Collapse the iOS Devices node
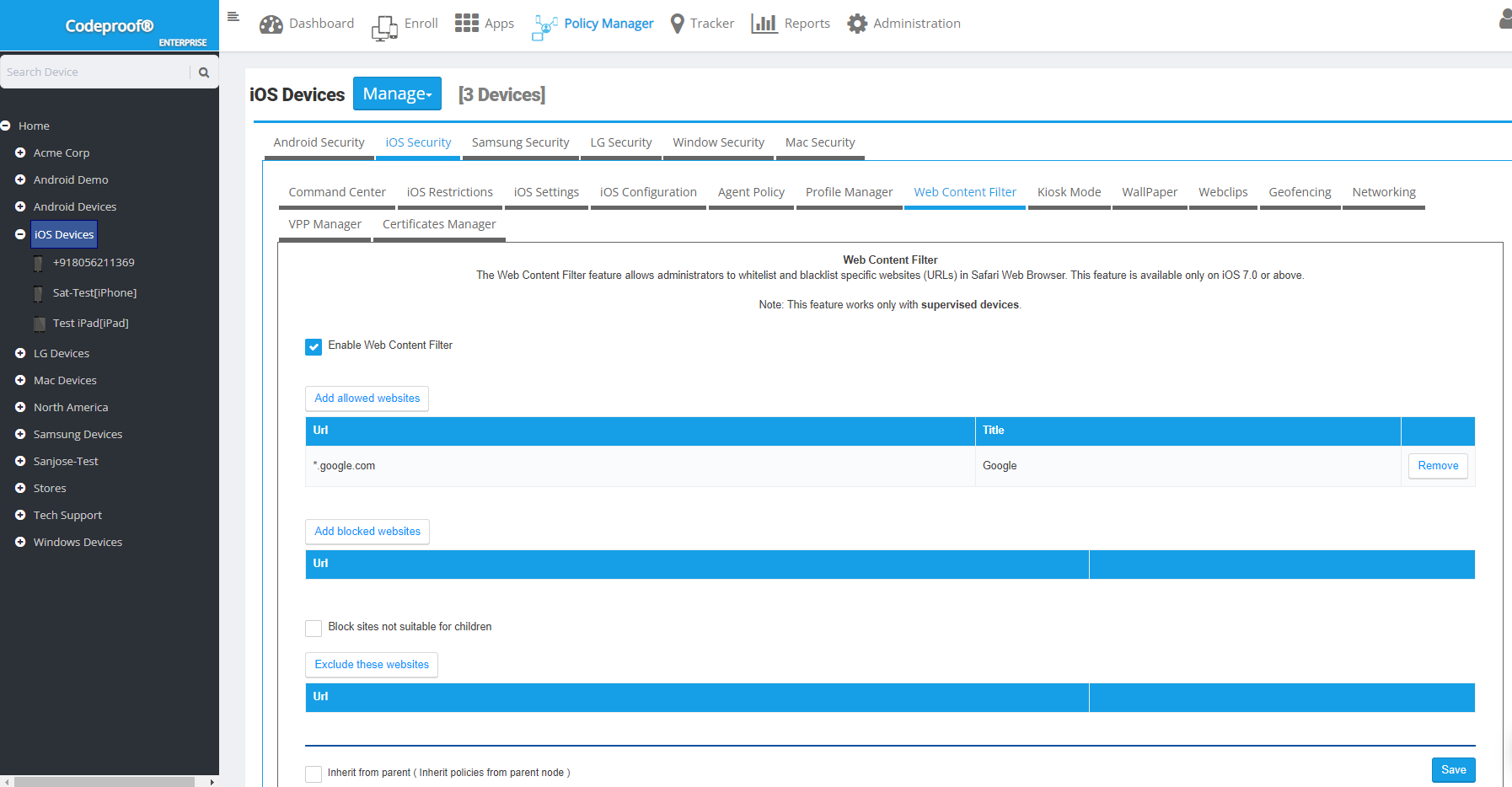The height and width of the screenshot is (787, 1512). pyautogui.click(x=20, y=234)
